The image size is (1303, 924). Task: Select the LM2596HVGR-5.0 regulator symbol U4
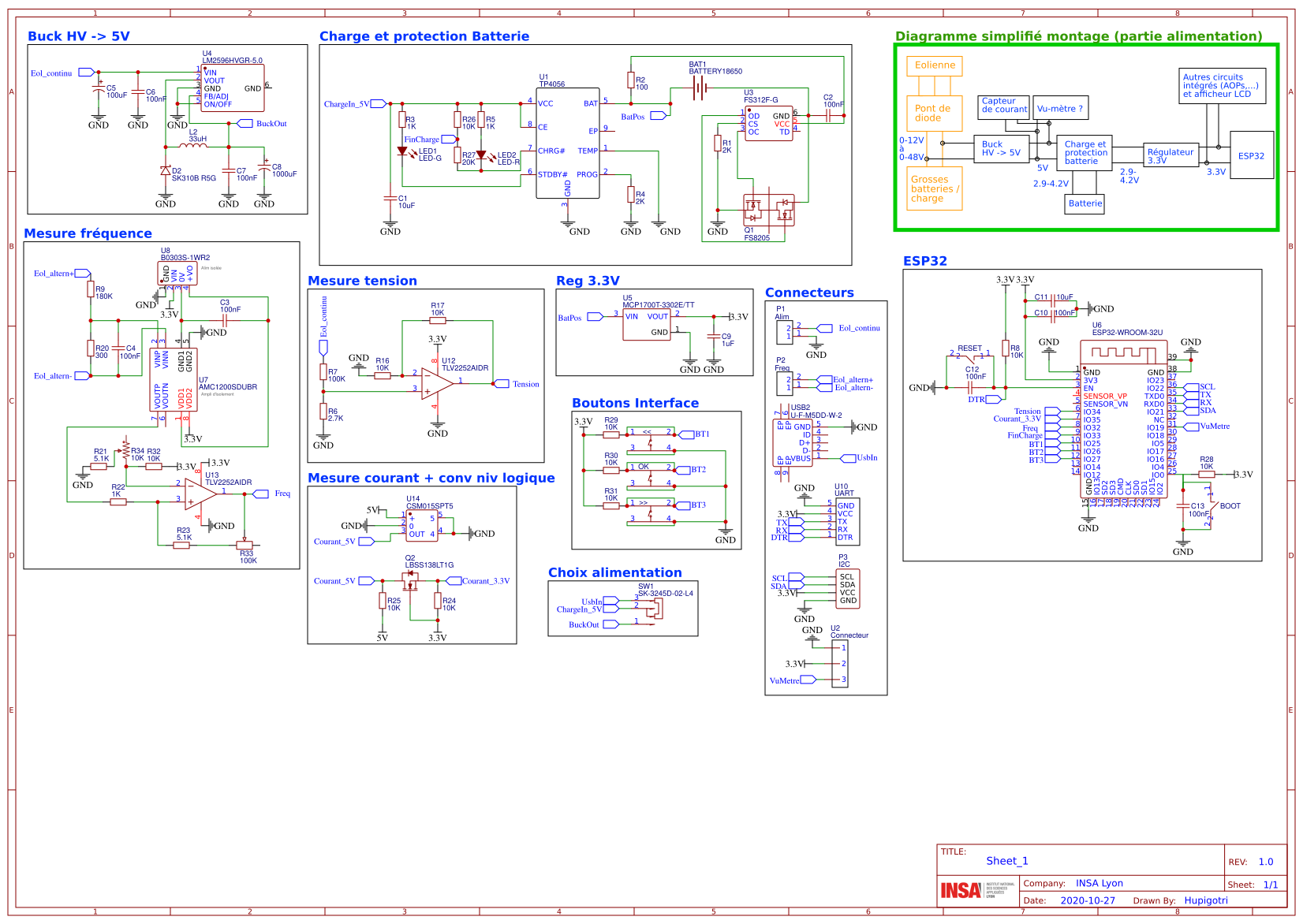[x=230, y=88]
